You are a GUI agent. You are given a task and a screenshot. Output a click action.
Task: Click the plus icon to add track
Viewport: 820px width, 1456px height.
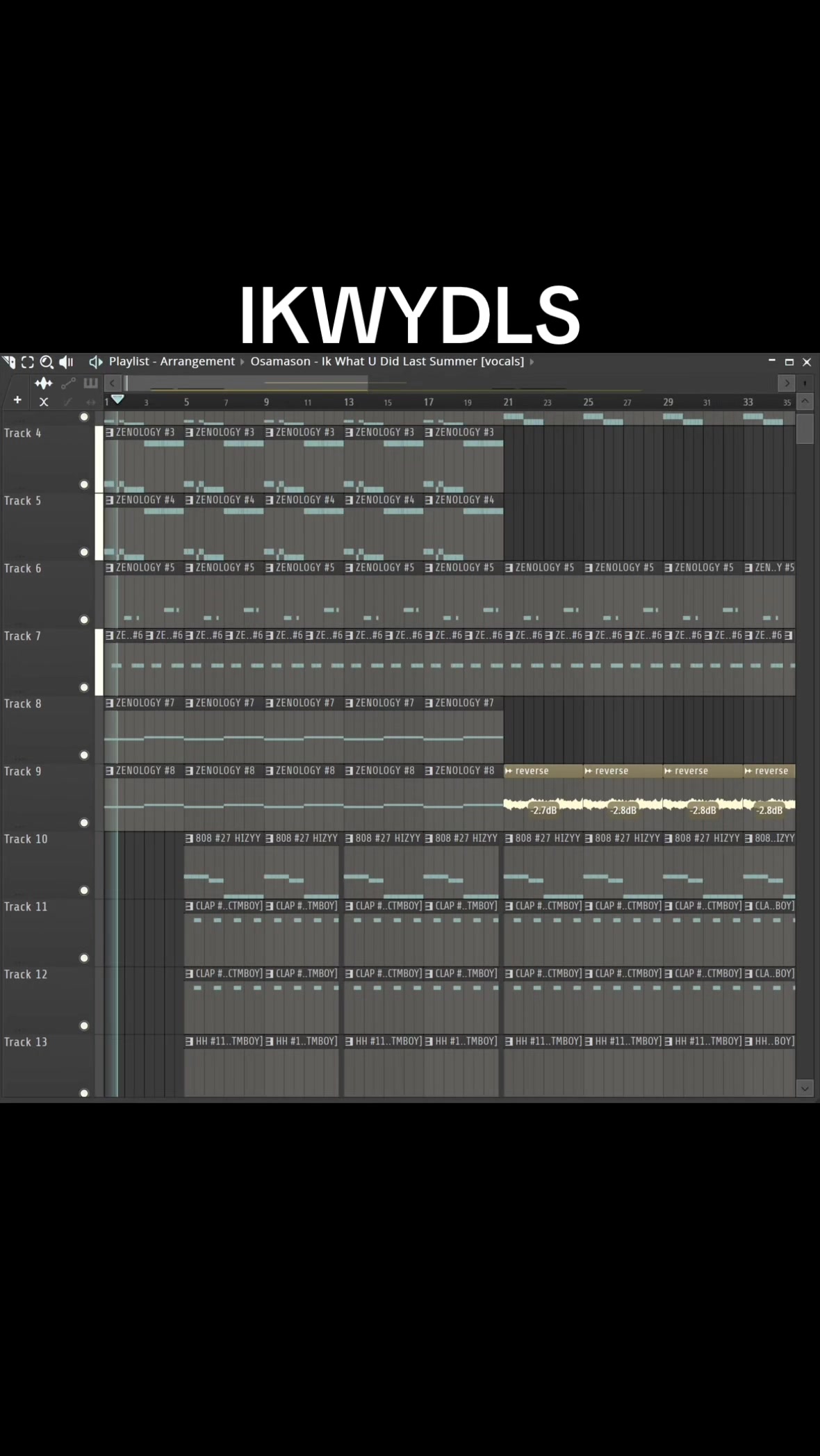[x=17, y=400]
